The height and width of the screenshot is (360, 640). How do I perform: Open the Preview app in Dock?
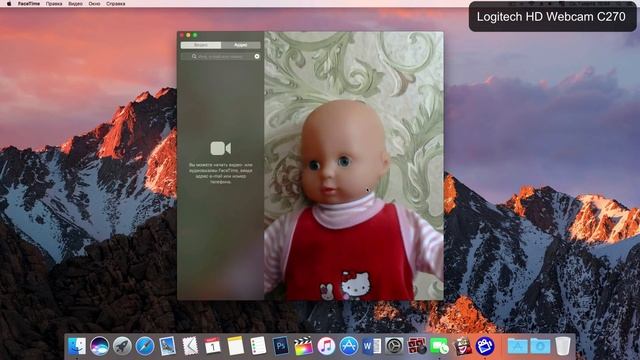point(167,346)
